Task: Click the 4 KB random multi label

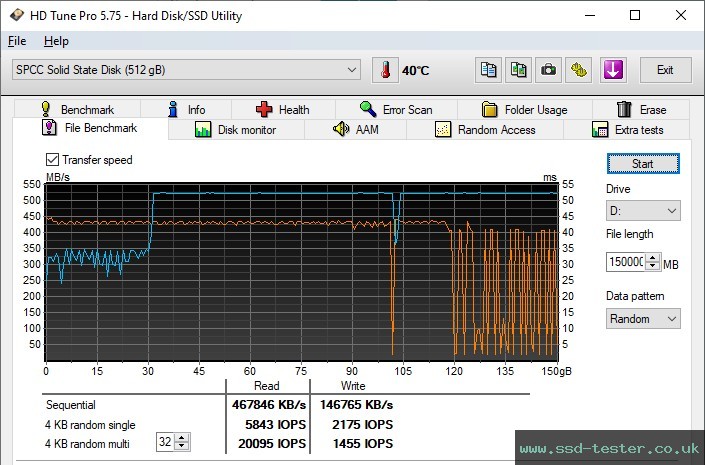Action: tap(87, 444)
